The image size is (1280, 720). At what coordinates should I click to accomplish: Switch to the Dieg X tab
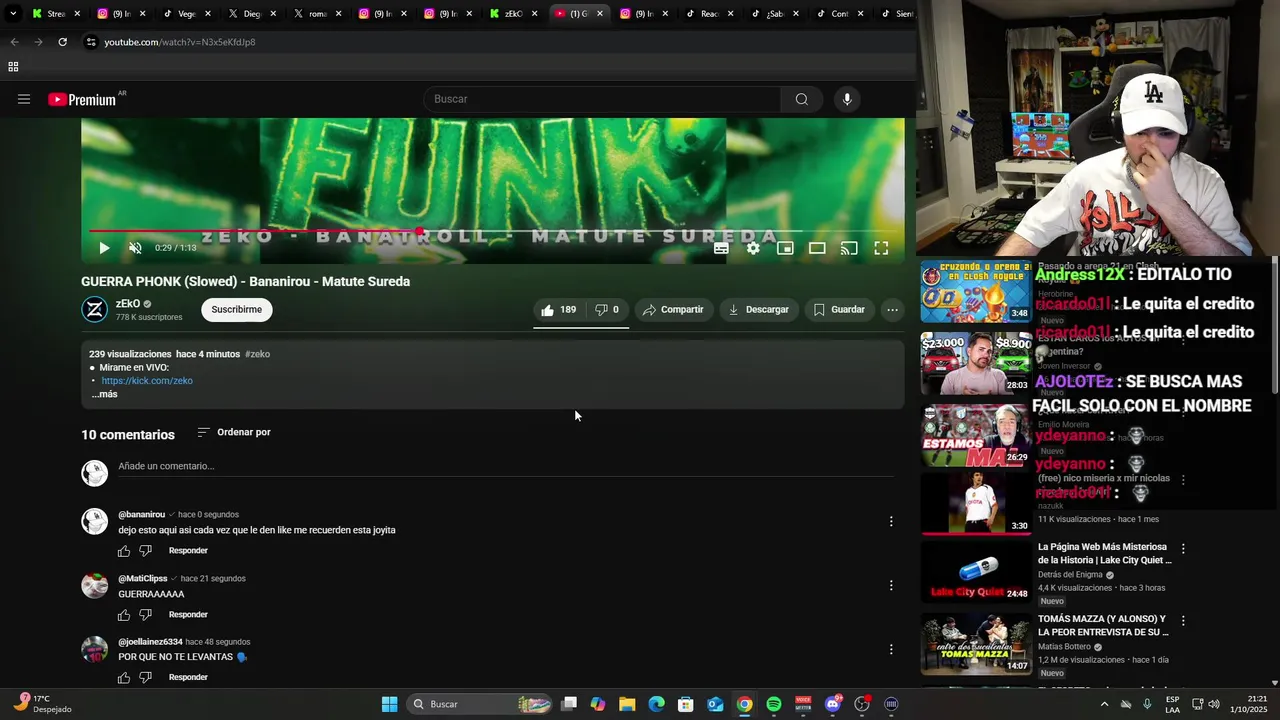click(x=252, y=14)
